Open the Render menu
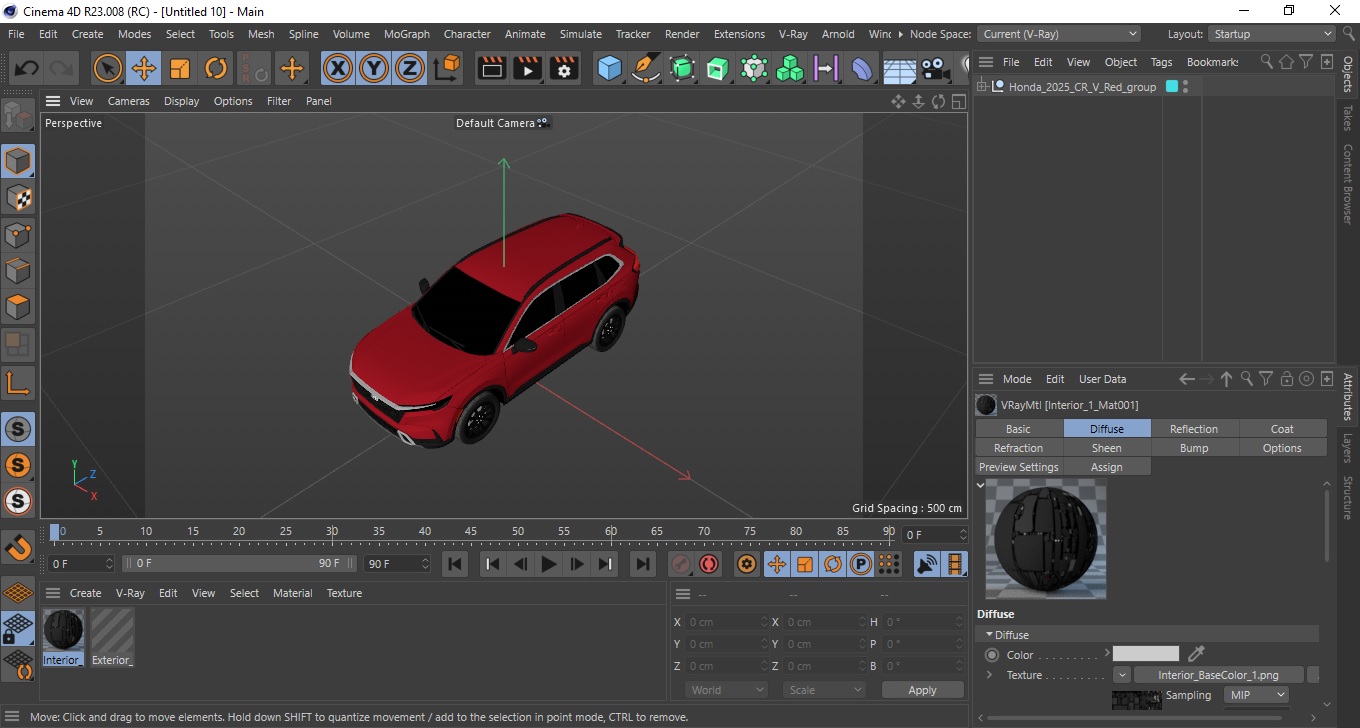Viewport: 1360px width, 728px height. tap(682, 34)
